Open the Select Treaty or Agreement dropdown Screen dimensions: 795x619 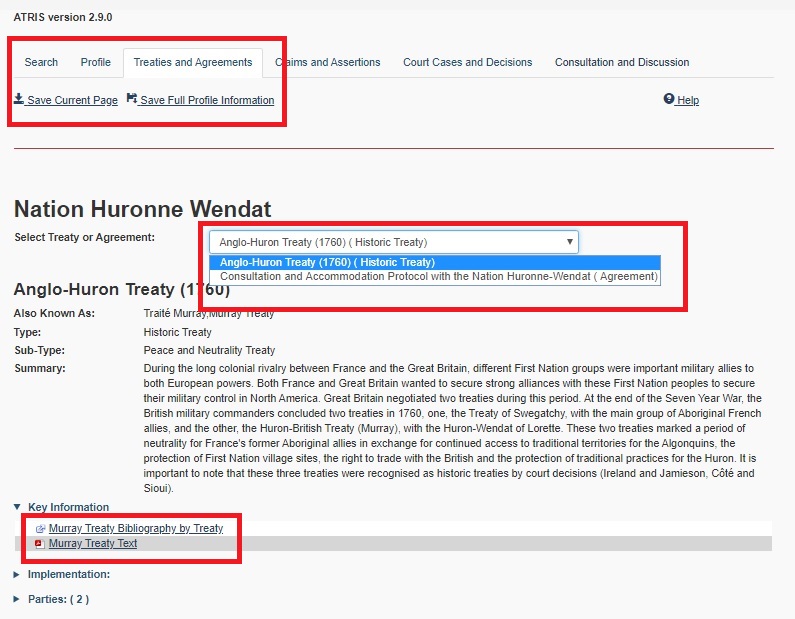pos(393,242)
